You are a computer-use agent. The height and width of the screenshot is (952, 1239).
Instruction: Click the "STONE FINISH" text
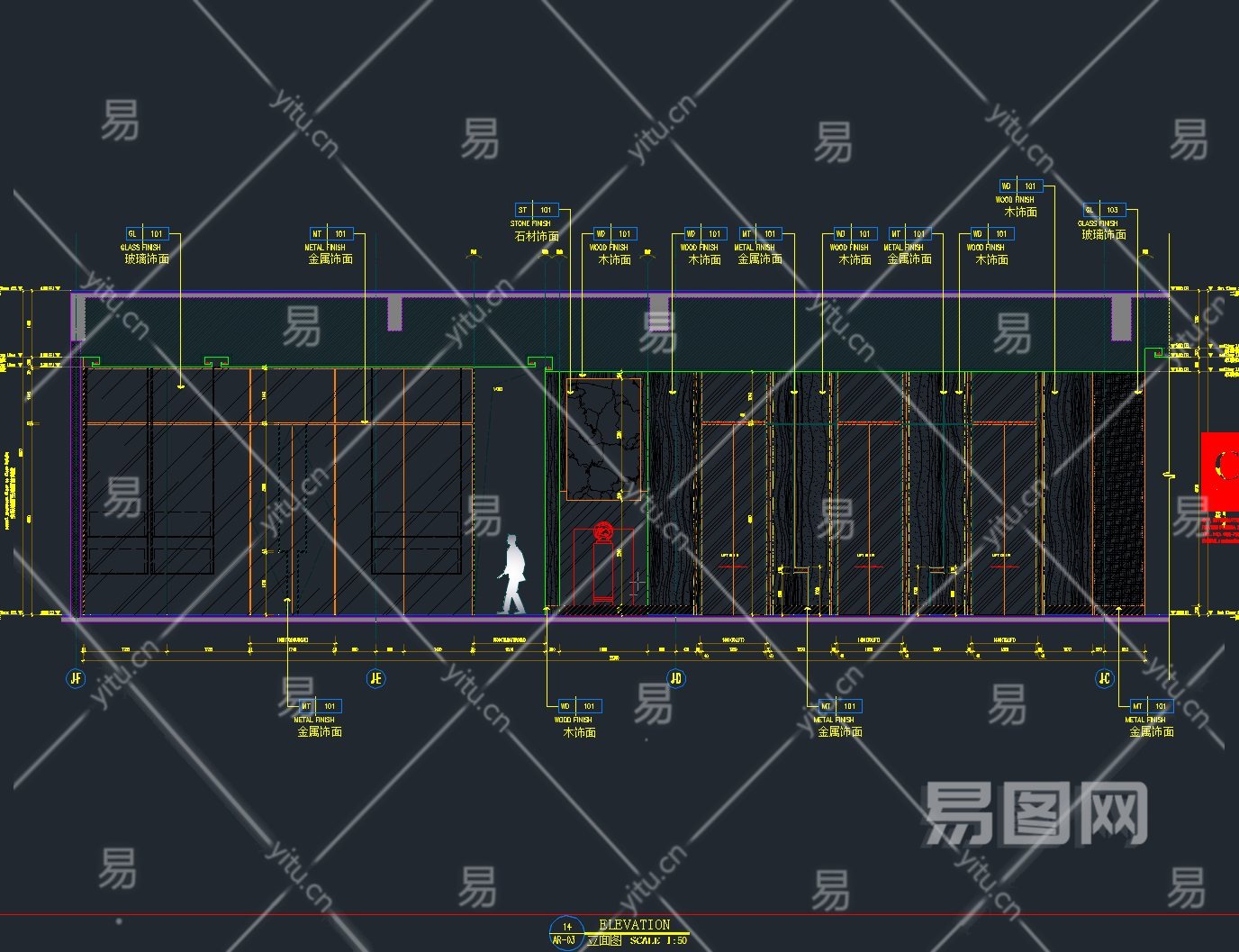[530, 223]
